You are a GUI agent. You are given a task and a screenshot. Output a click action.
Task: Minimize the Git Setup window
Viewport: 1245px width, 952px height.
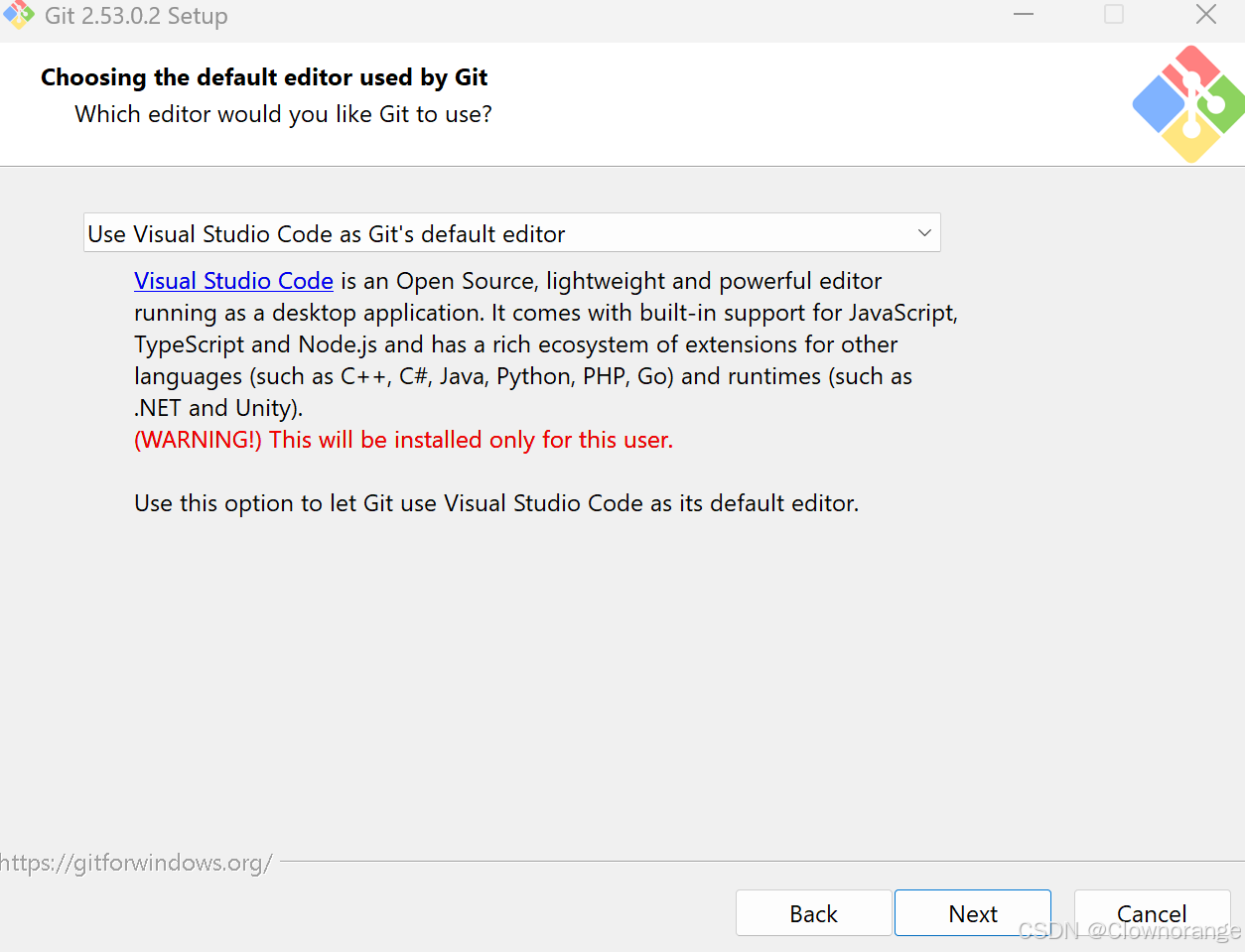pyautogui.click(x=1024, y=14)
